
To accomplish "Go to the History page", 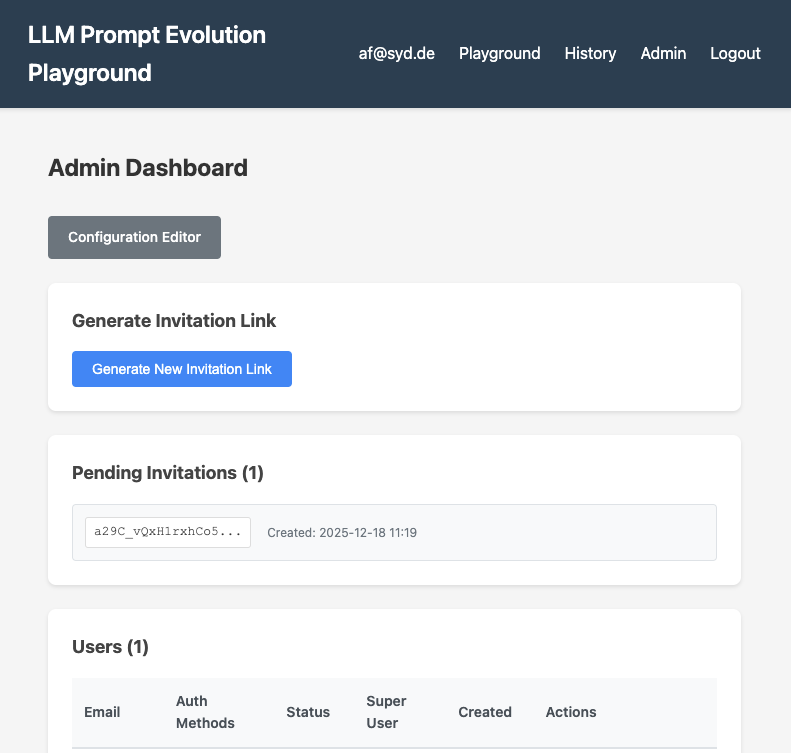I will click(x=590, y=54).
